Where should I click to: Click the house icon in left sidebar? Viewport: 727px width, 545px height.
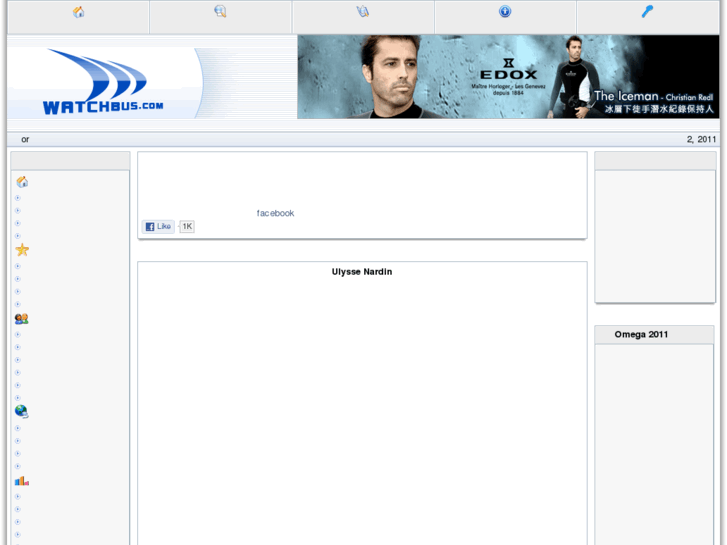click(22, 182)
